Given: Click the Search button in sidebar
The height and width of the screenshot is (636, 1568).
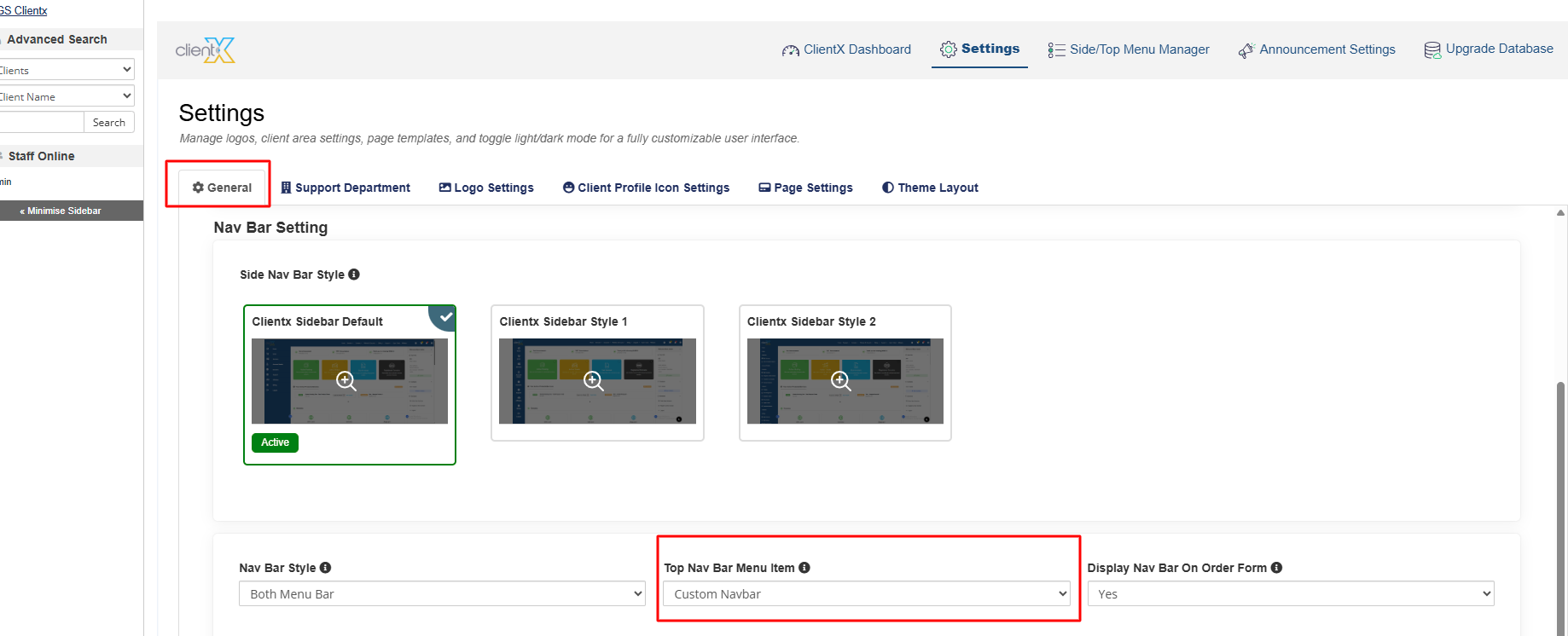Looking at the screenshot, I should [x=108, y=123].
